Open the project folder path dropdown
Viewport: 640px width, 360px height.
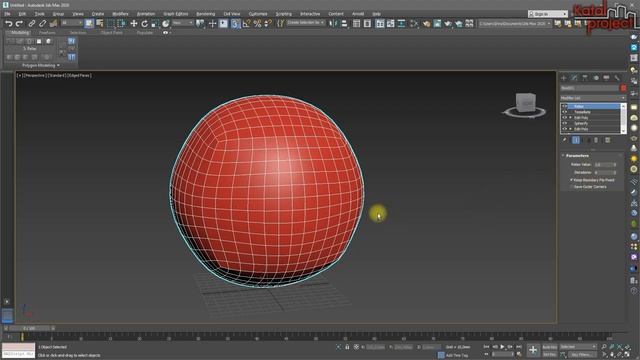click(514, 24)
